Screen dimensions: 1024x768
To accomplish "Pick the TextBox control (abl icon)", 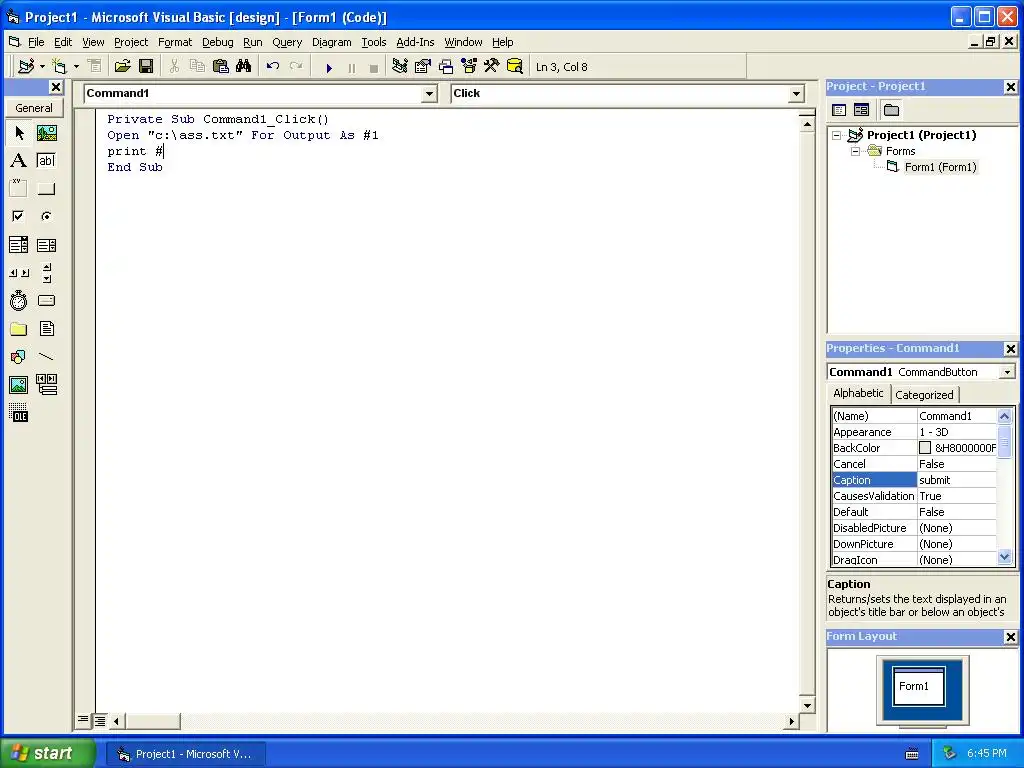I will (46, 161).
